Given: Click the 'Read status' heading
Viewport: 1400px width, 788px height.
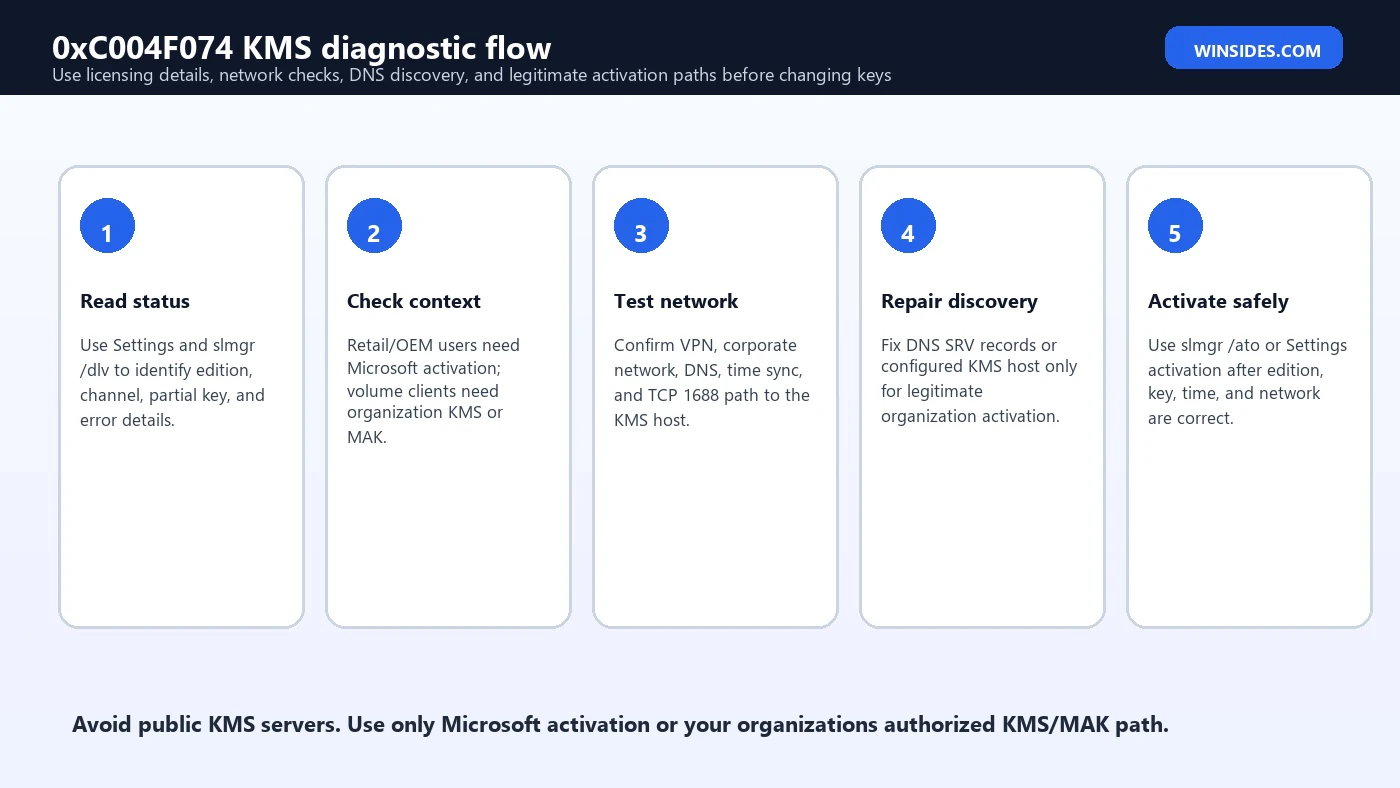Looking at the screenshot, I should click(x=135, y=301).
